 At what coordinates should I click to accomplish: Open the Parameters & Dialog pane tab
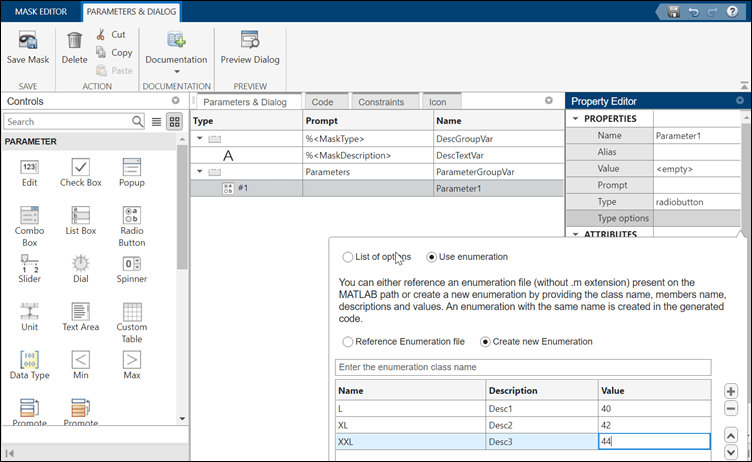(x=245, y=102)
